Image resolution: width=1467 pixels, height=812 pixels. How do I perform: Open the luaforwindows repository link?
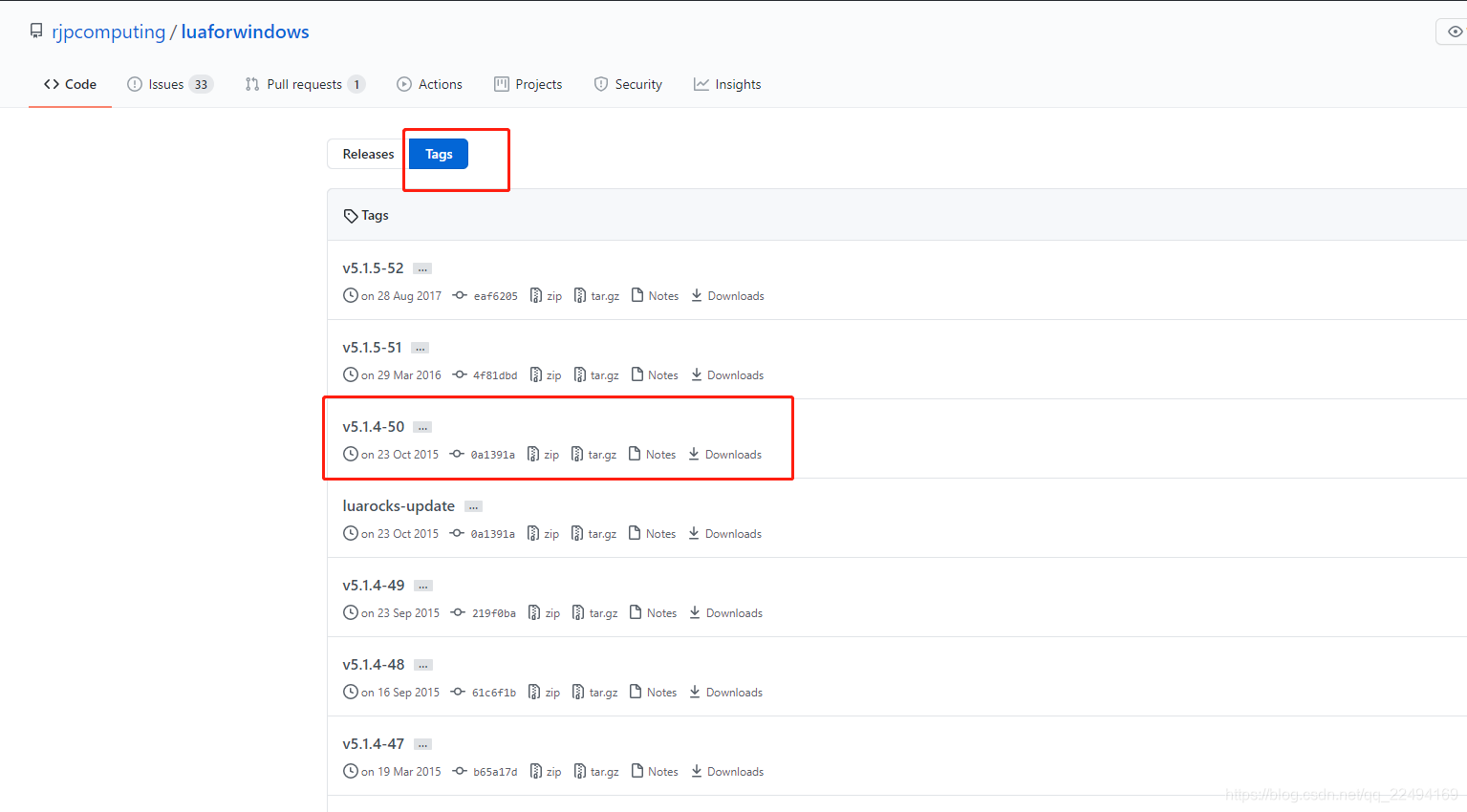click(245, 32)
